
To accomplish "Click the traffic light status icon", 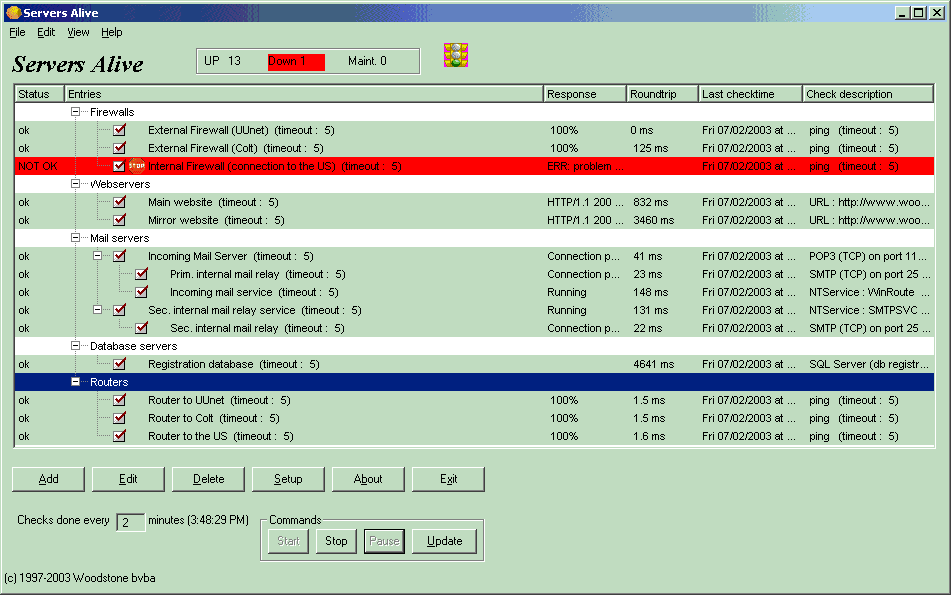I will point(455,55).
